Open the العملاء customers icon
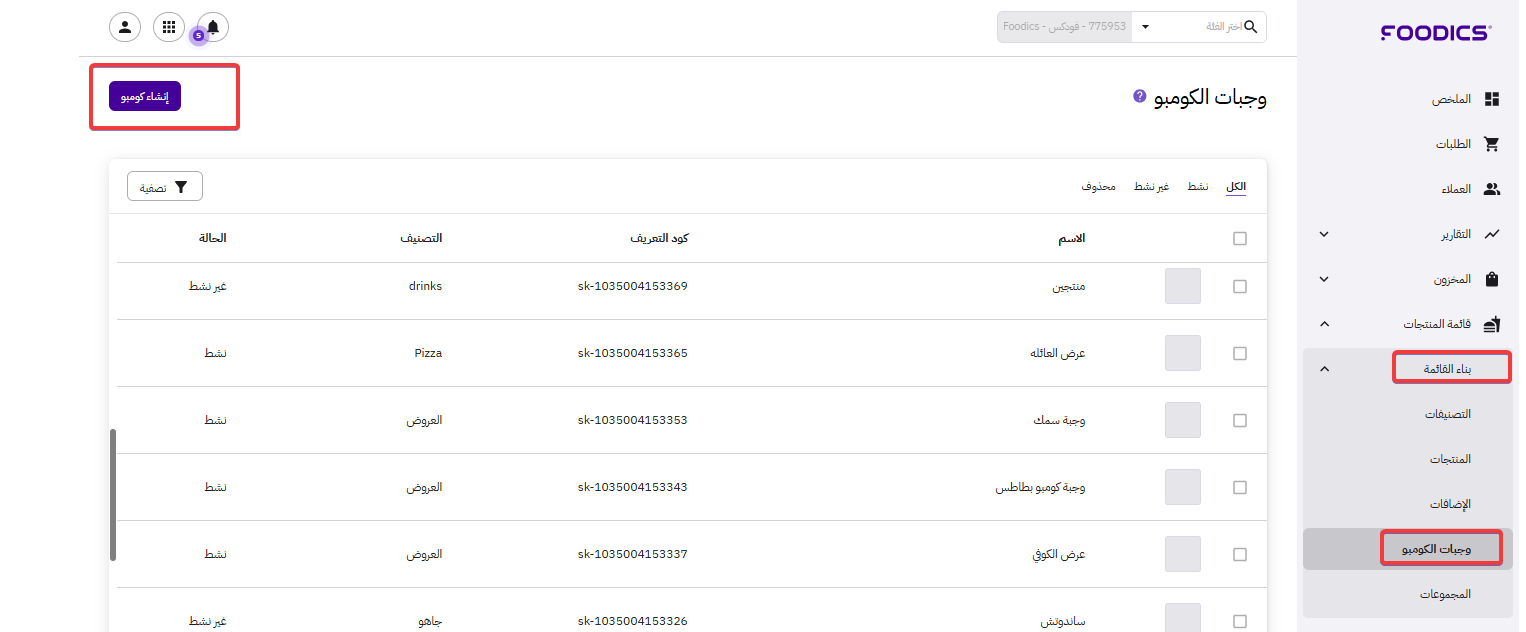 pyautogui.click(x=1492, y=189)
